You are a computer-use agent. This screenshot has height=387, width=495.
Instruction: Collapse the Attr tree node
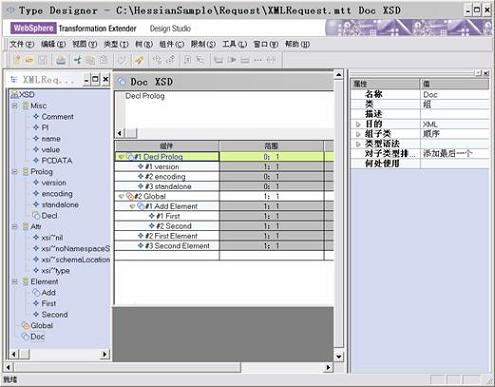(x=15, y=227)
